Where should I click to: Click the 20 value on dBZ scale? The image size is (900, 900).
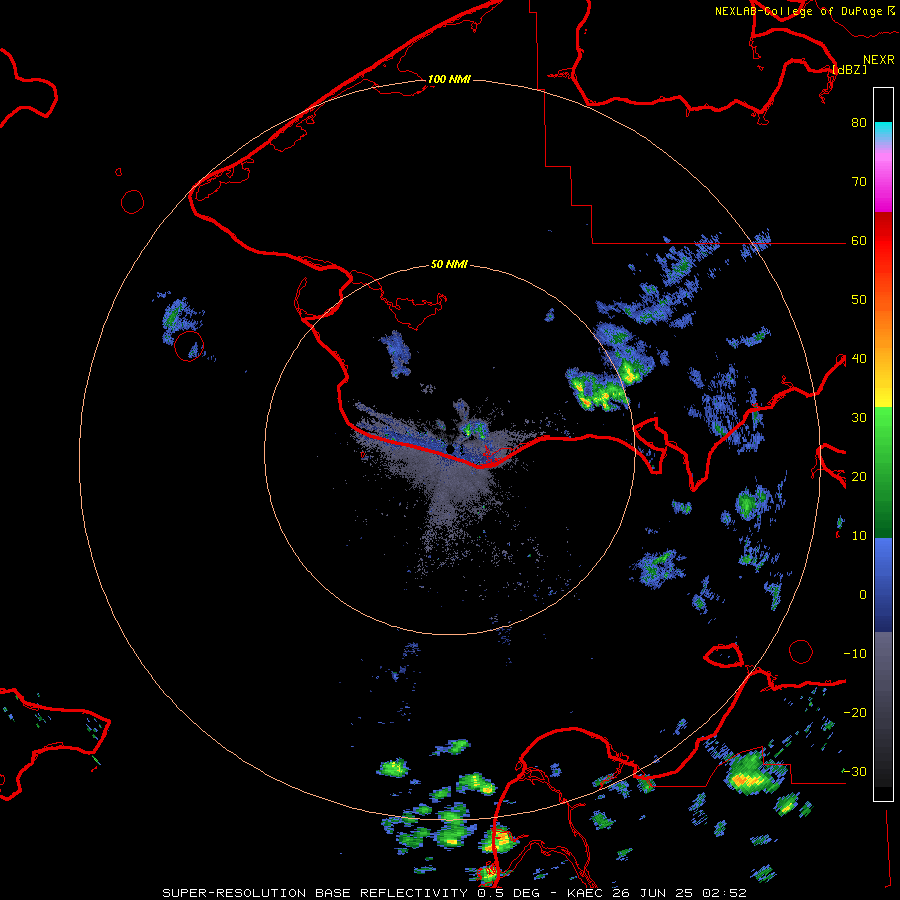click(x=859, y=476)
